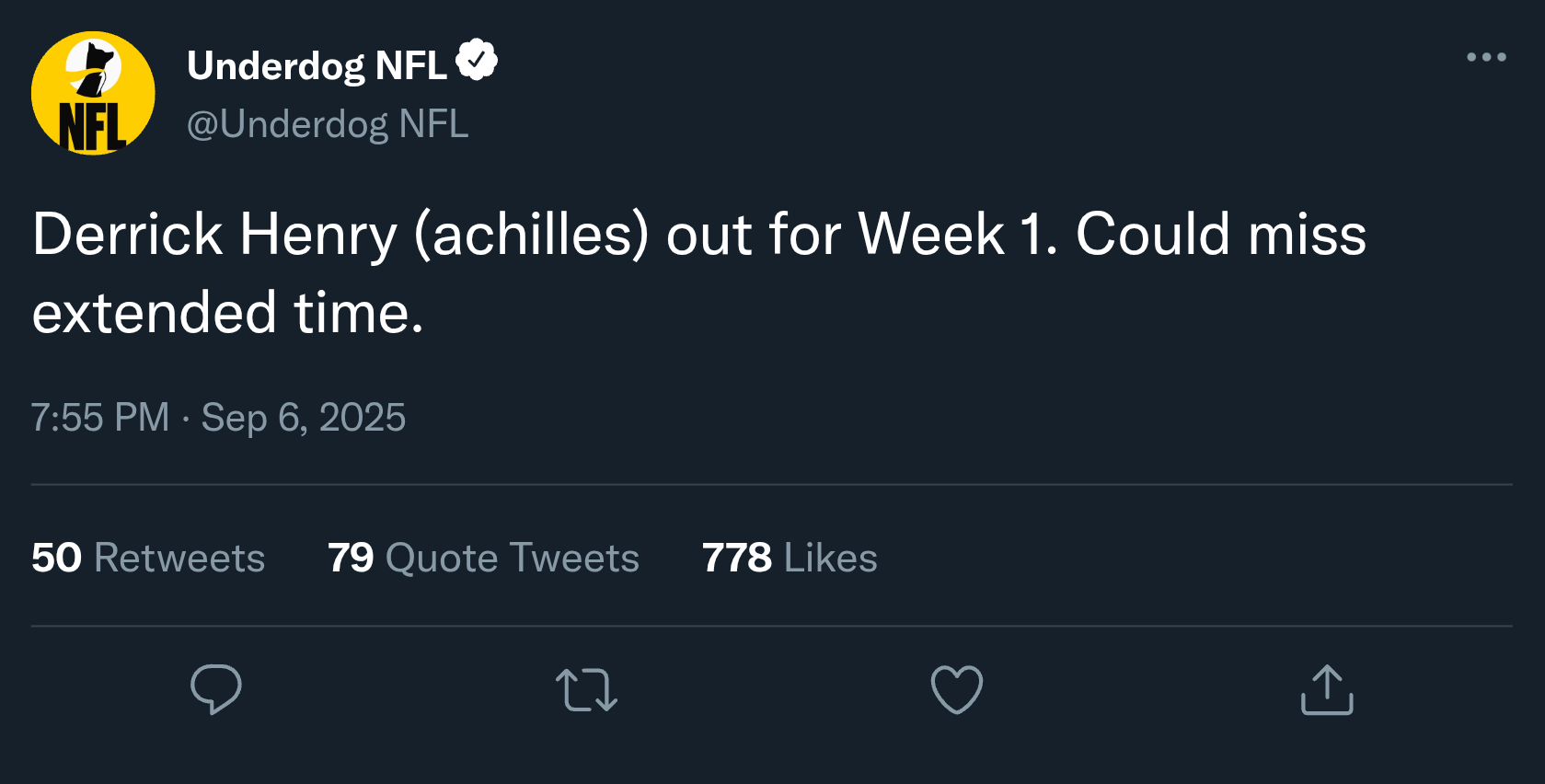The image size is (1545, 784).
Task: Retweet this Derrick Henry post
Action: click(586, 689)
